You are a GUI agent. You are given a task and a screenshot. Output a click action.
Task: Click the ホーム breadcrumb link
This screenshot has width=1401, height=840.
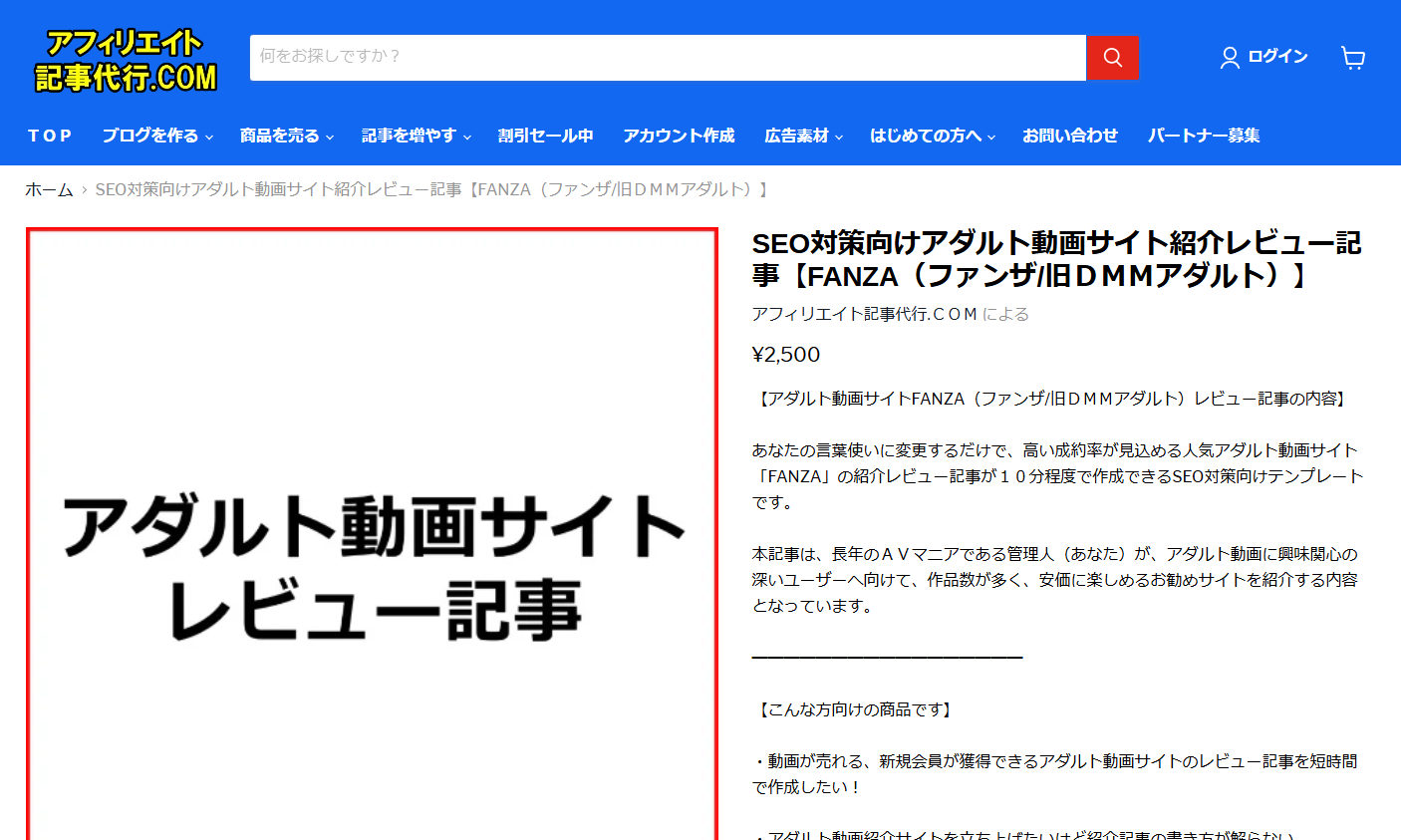pyautogui.click(x=49, y=189)
